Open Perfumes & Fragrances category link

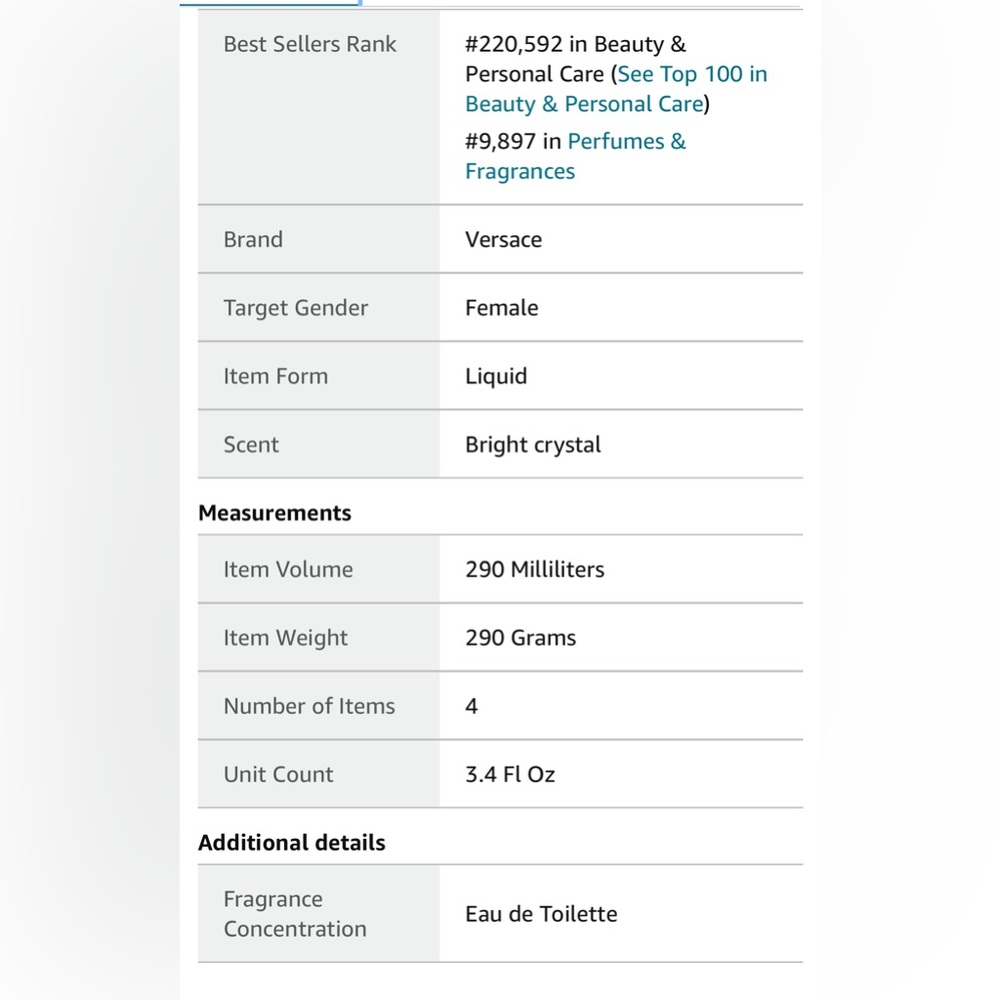click(x=575, y=156)
